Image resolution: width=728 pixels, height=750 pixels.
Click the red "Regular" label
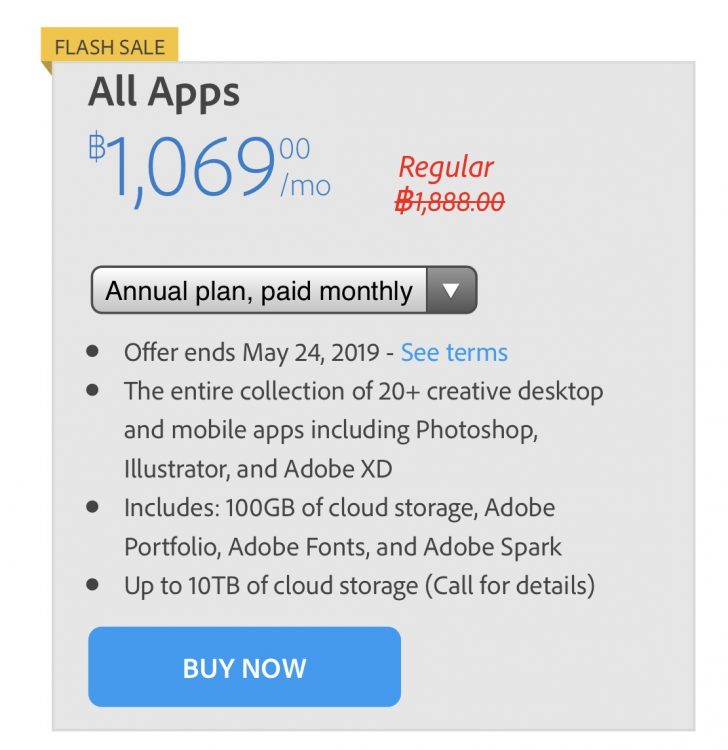[446, 167]
